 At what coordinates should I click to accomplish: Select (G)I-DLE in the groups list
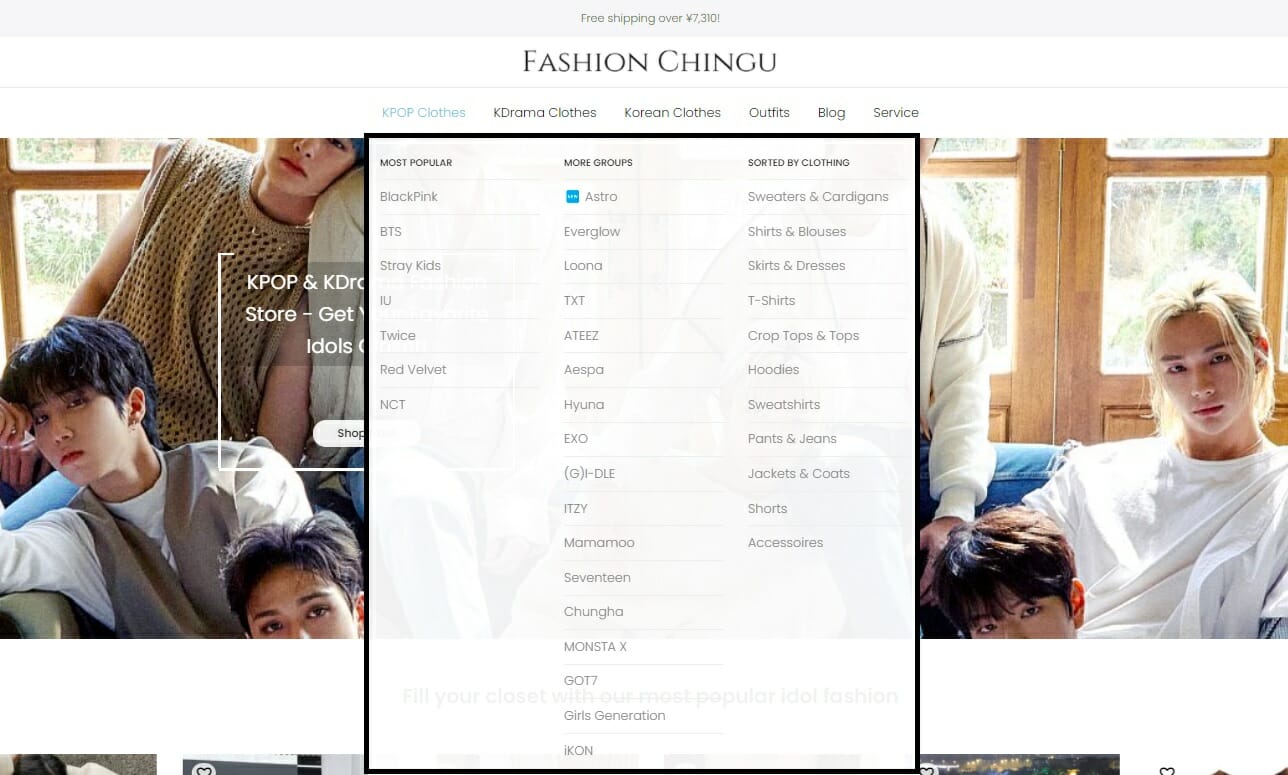click(x=589, y=474)
